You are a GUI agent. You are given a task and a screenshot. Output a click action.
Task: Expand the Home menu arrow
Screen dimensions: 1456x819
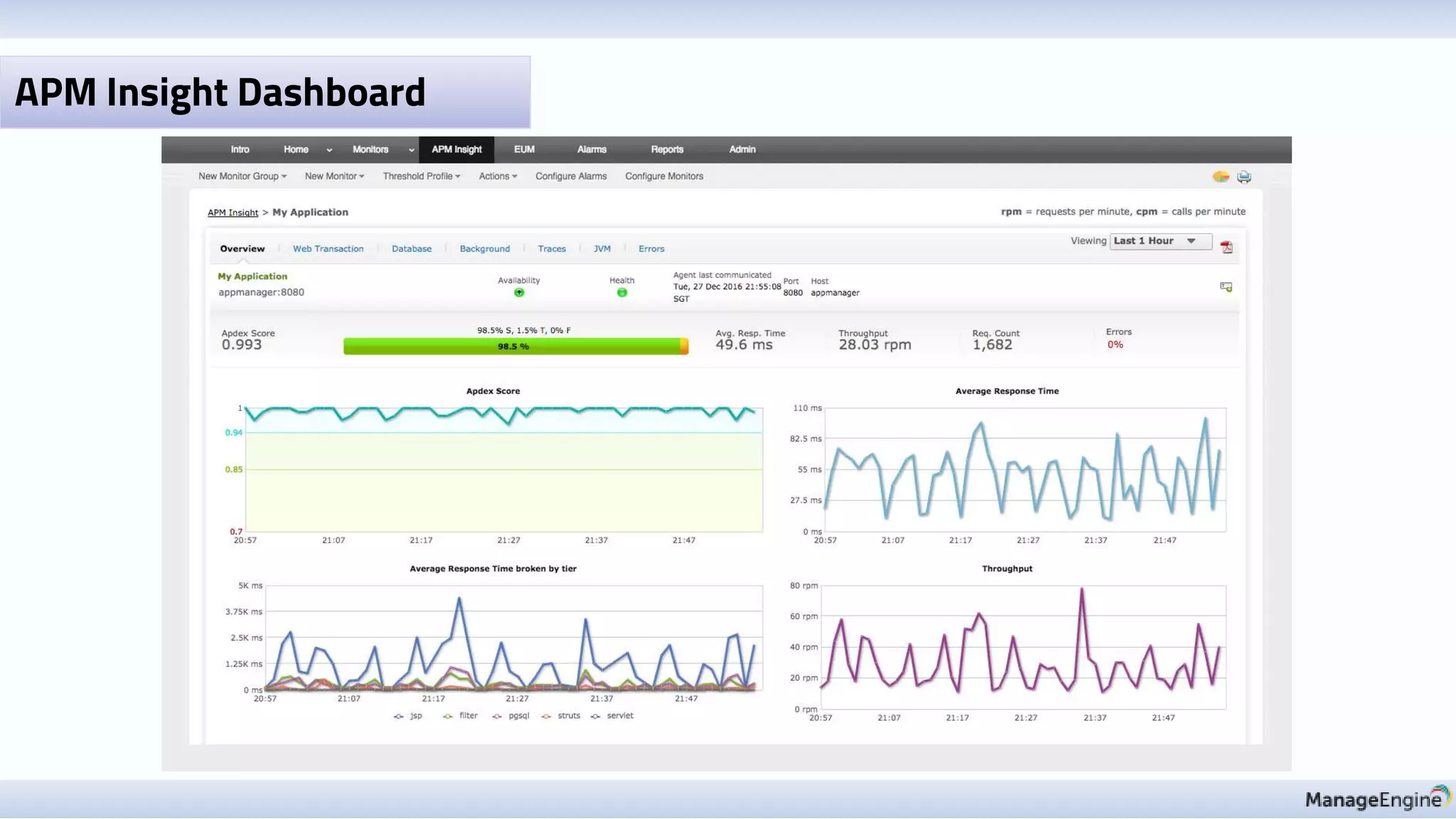tap(329, 150)
